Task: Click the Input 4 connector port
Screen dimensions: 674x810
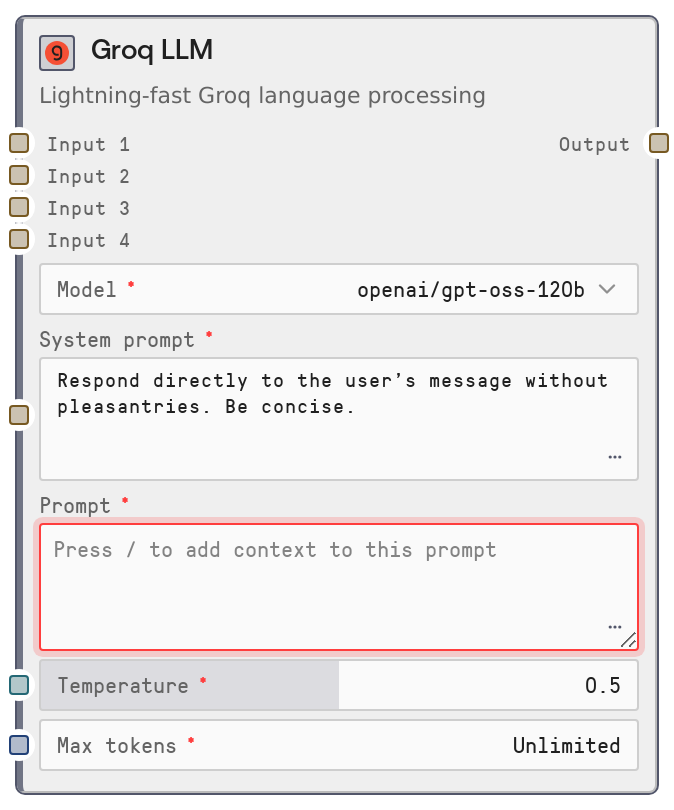Action: click(19, 239)
